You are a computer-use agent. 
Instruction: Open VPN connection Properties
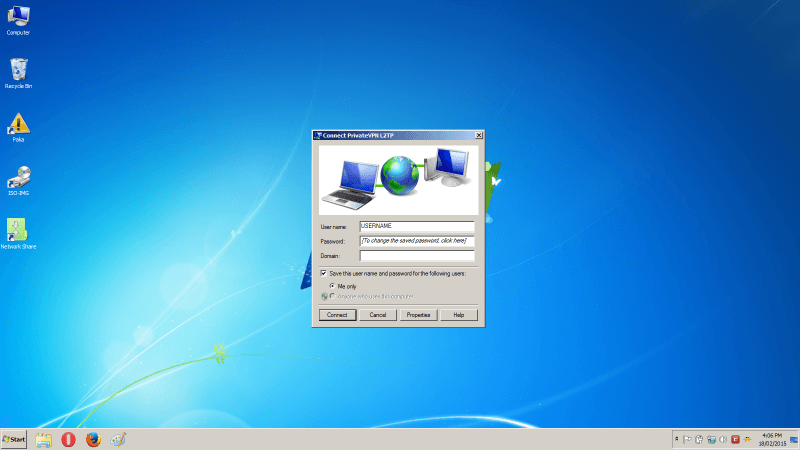coord(418,315)
